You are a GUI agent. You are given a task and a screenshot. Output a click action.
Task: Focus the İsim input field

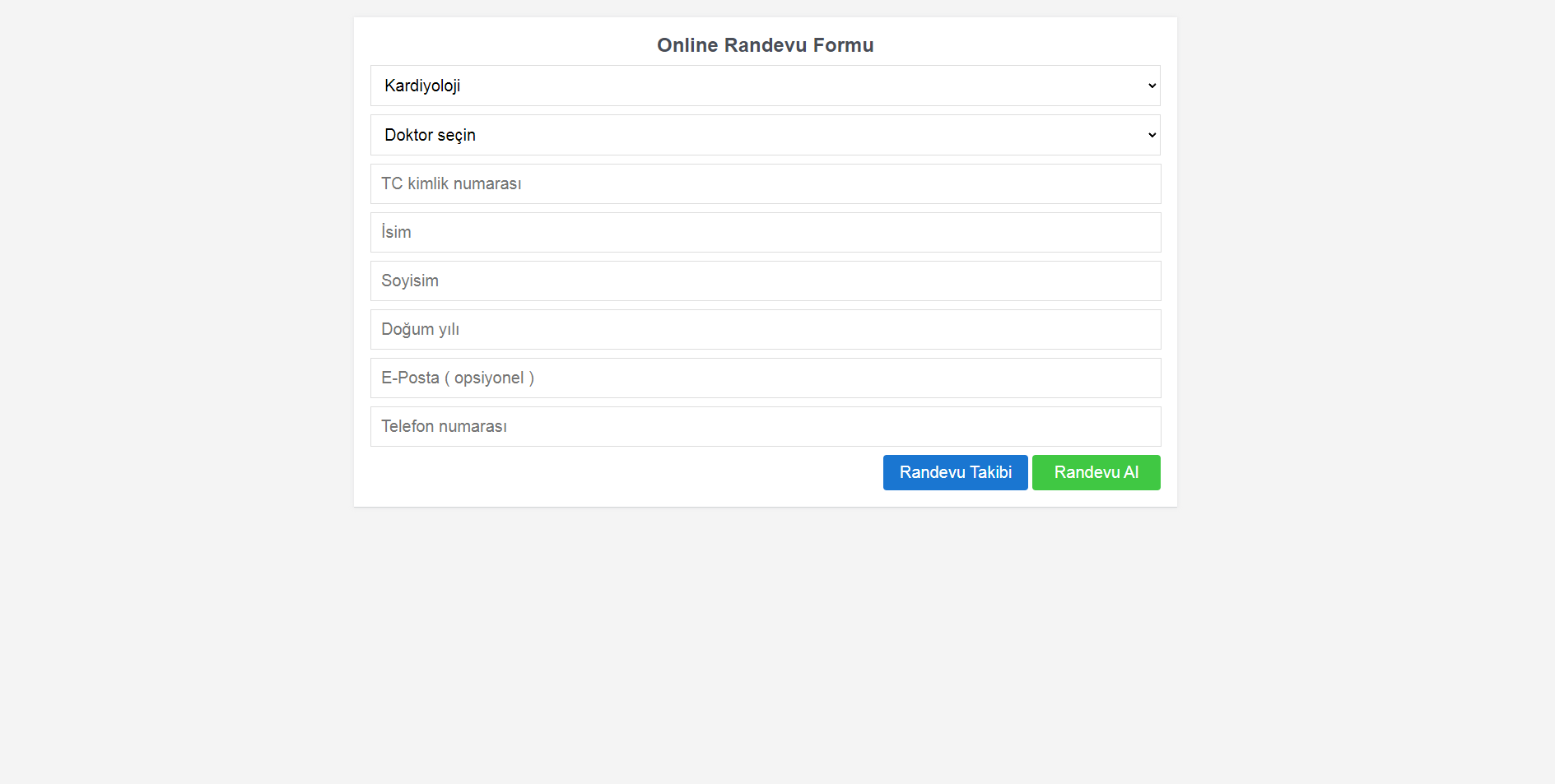coord(766,232)
